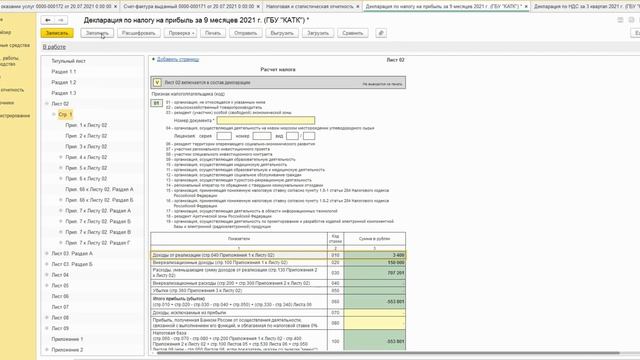Click the 'Печать' button
The image size is (640, 360).
[213, 33]
